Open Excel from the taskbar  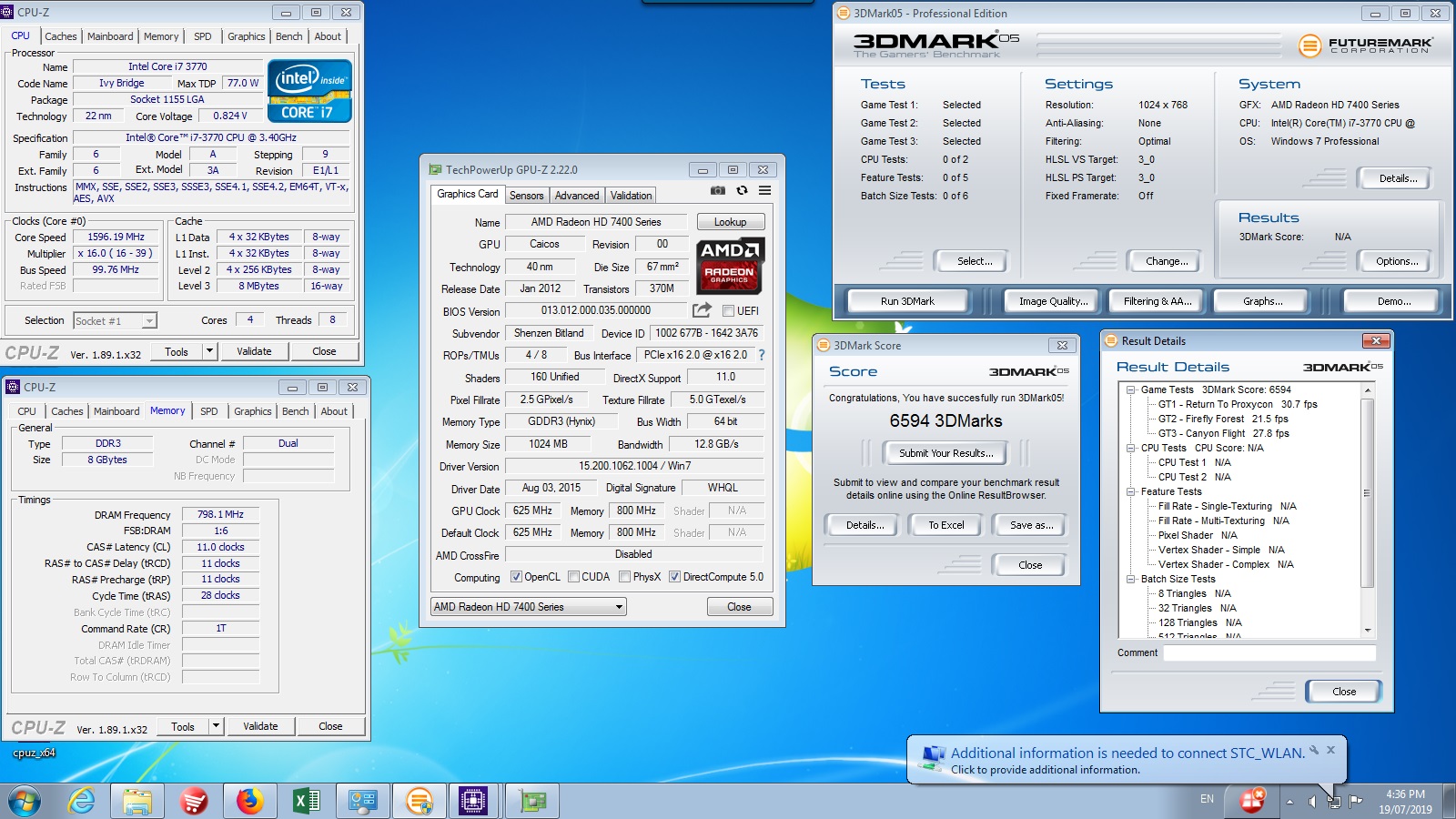[x=307, y=802]
